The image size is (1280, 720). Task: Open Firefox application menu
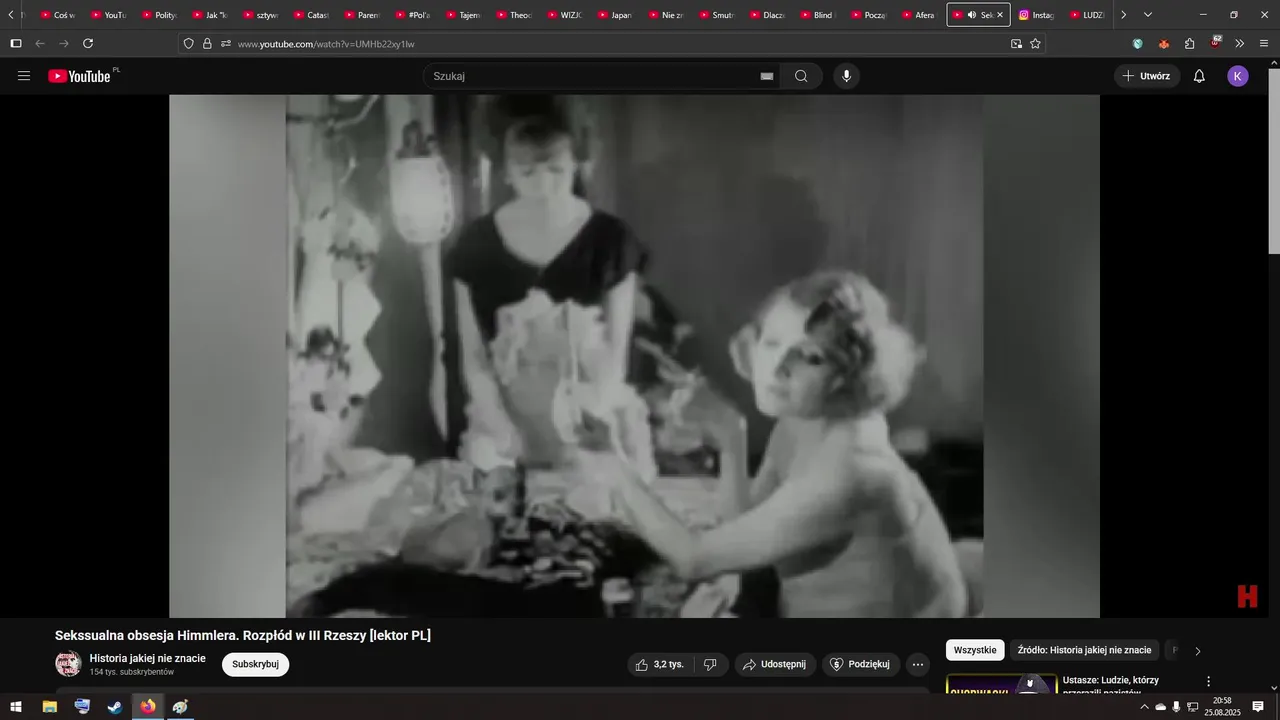1264,43
